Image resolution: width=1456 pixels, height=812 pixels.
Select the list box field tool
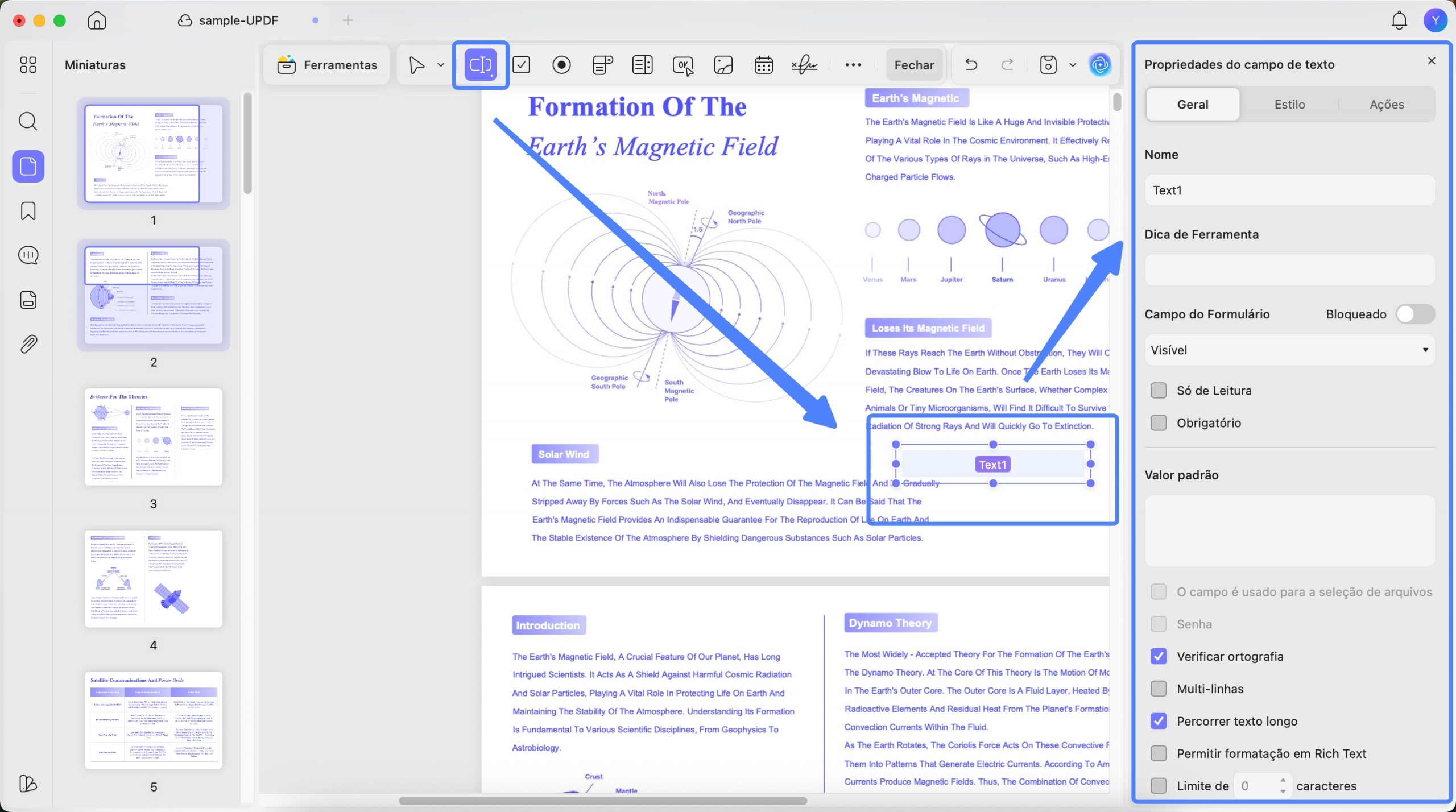coord(642,65)
